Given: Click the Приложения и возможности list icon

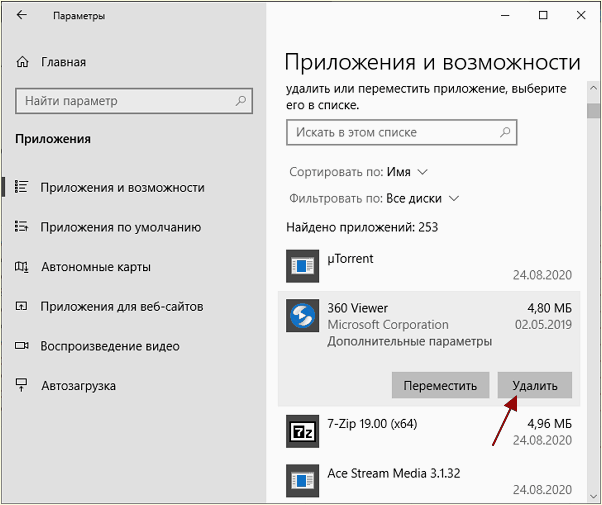Looking at the screenshot, I should (x=21, y=187).
